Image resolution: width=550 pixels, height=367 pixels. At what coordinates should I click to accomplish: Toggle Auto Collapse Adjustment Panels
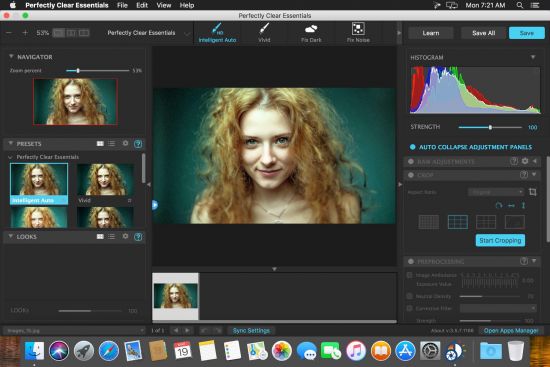412,147
